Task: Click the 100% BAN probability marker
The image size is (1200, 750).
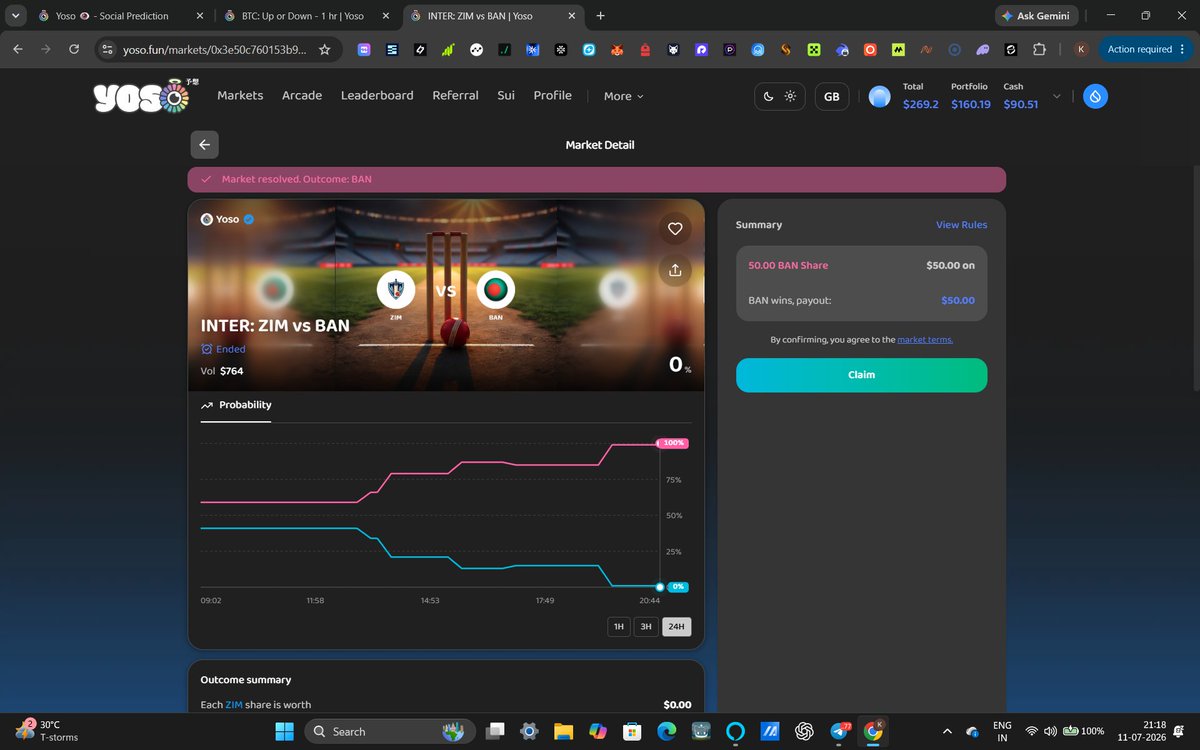Action: coord(674,443)
